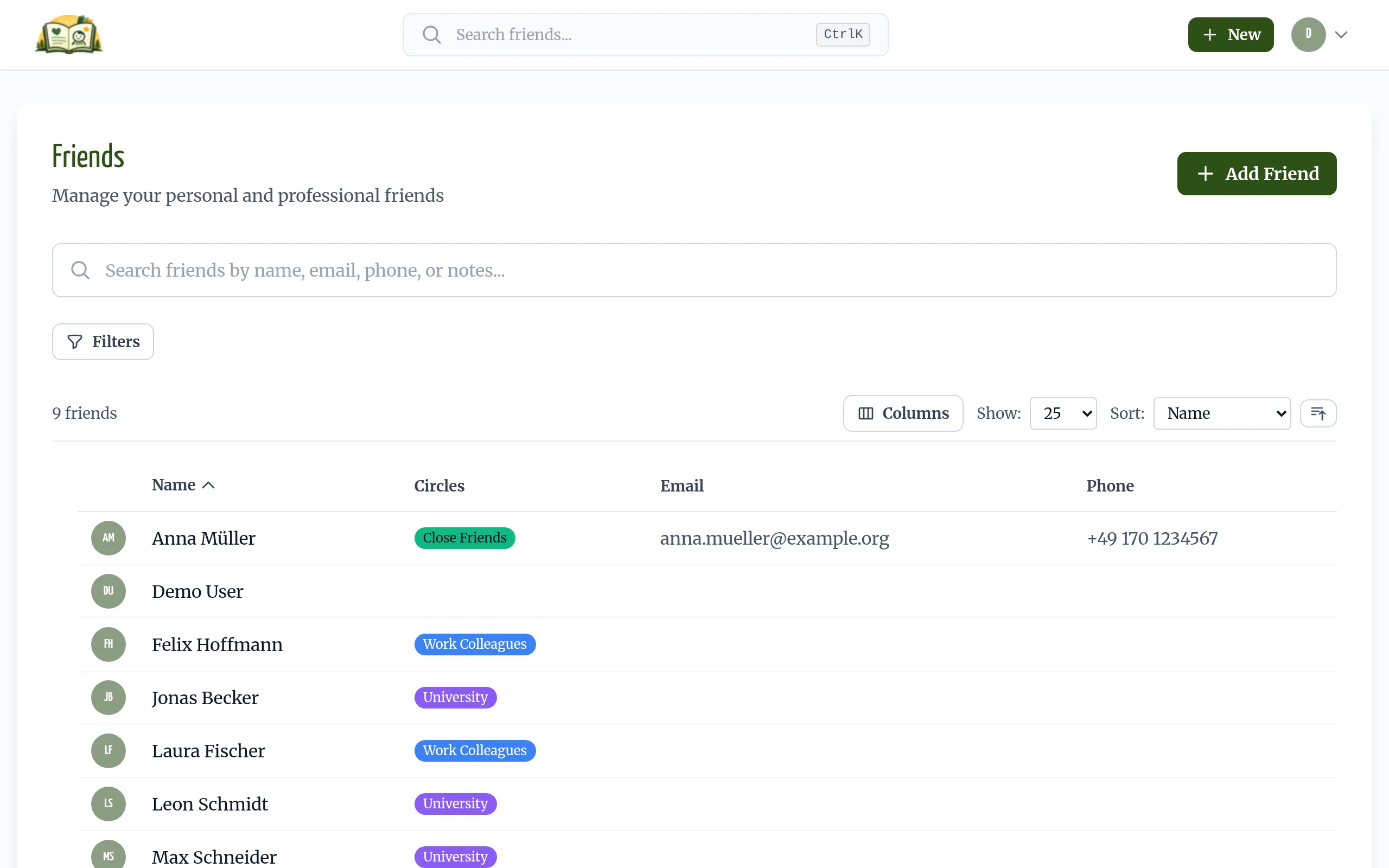The image size is (1389, 868).
Task: Click the JB avatar of Jonas Becker
Action: point(109,698)
